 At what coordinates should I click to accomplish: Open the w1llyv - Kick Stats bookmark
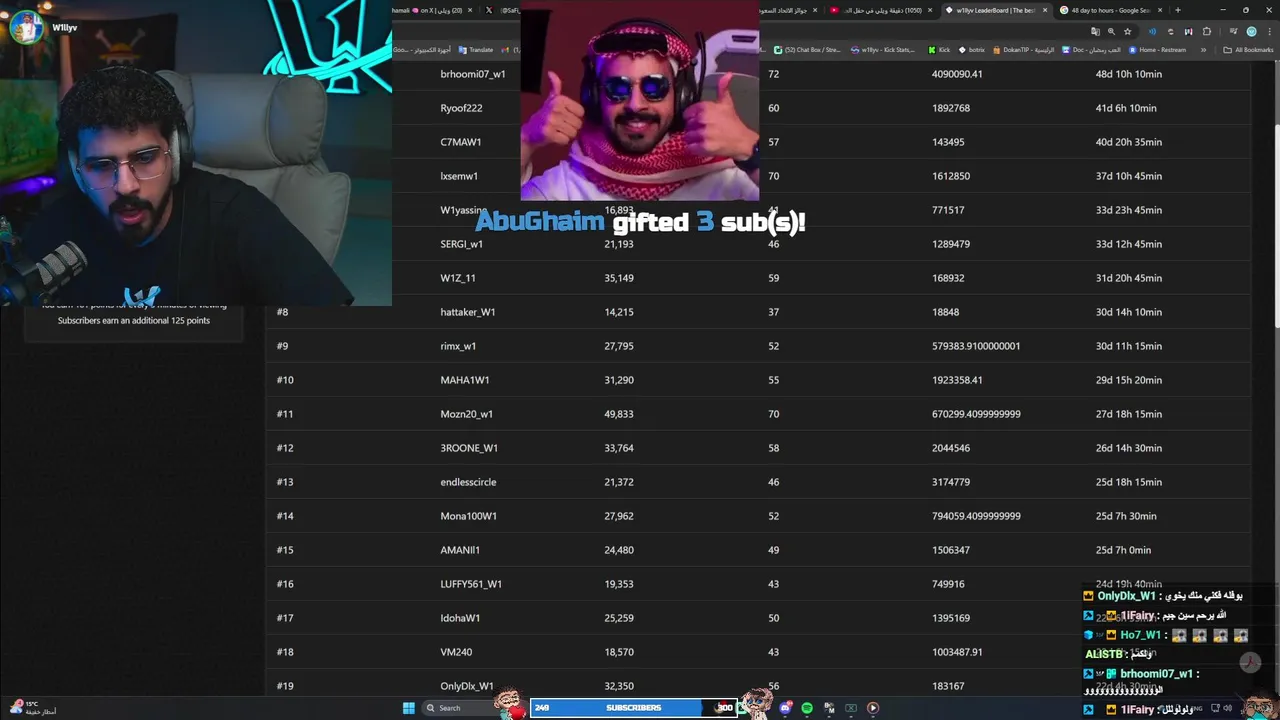point(883,49)
